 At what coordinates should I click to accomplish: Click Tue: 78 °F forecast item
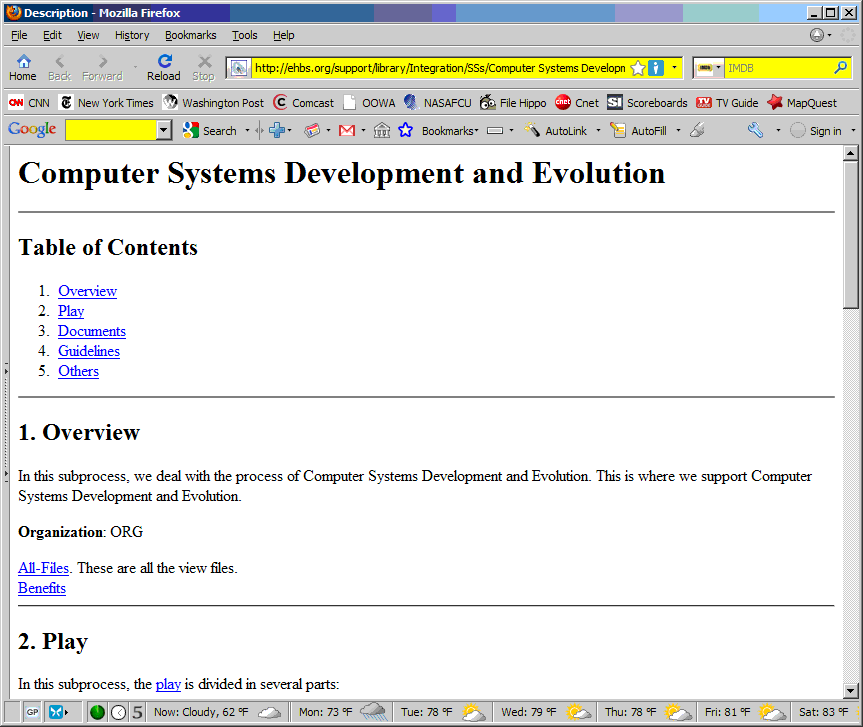pyautogui.click(x=443, y=712)
